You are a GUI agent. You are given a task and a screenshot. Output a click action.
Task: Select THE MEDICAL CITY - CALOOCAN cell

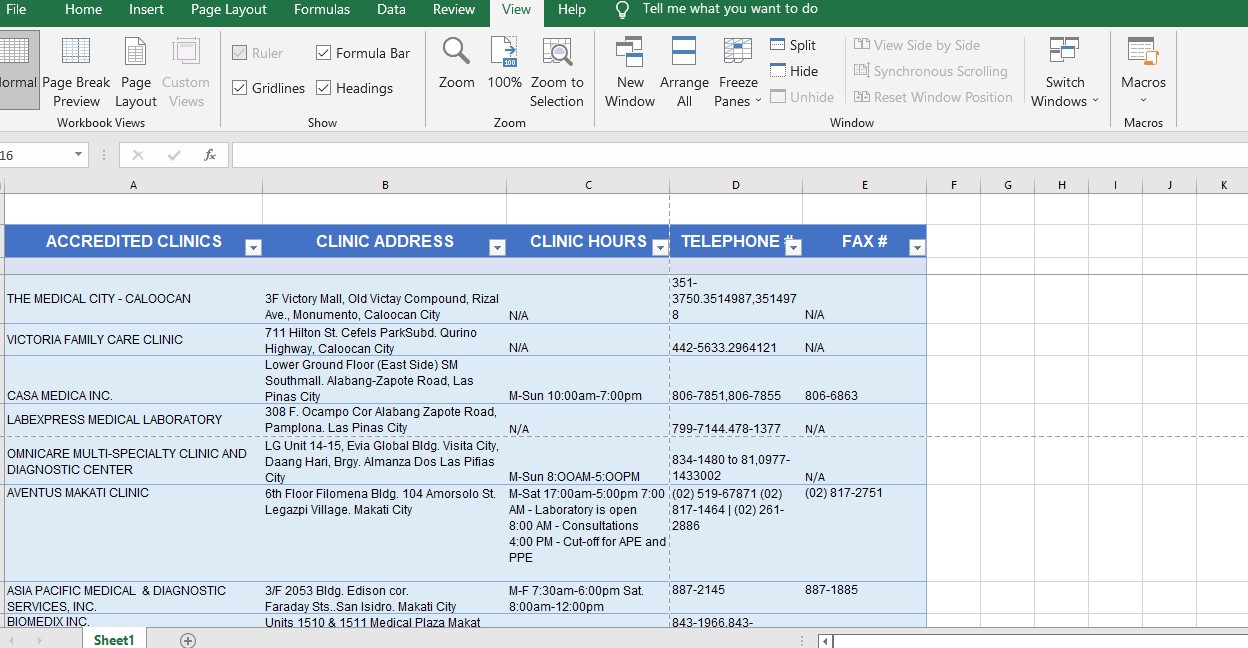pyautogui.click(x=133, y=299)
